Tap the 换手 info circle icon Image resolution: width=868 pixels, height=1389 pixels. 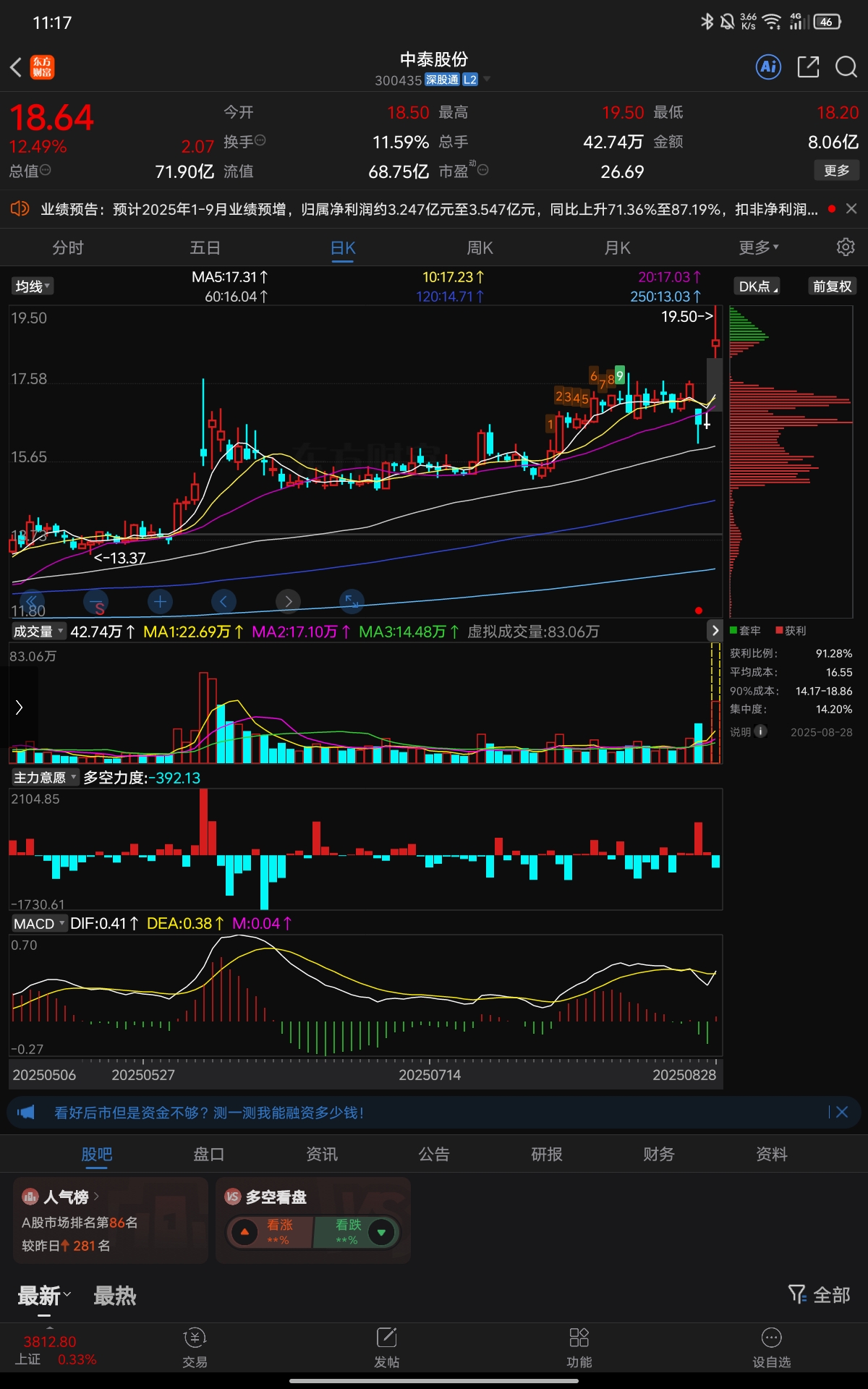(x=260, y=140)
